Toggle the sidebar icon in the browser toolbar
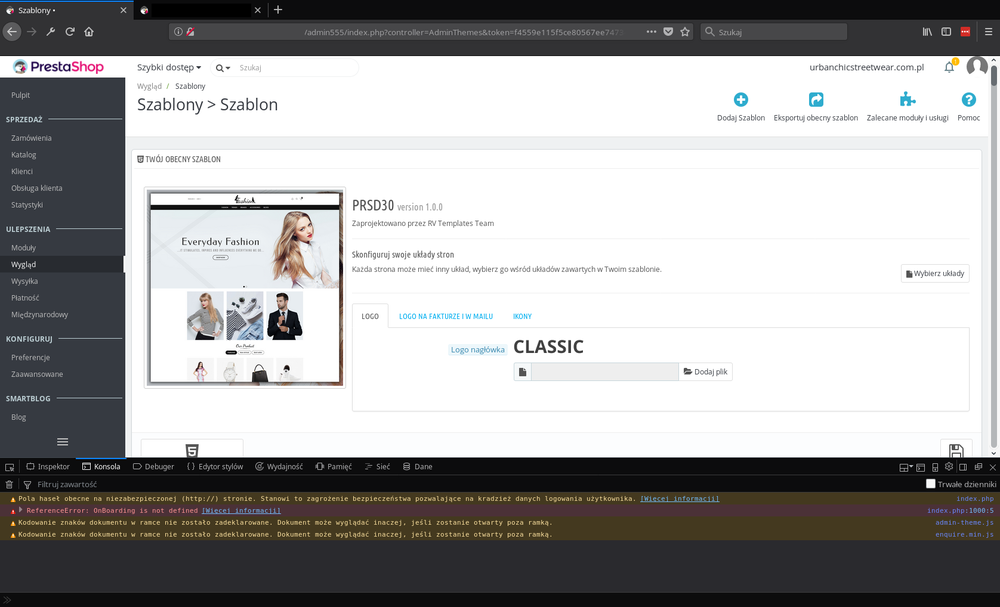The image size is (1000, 607). 944,31
